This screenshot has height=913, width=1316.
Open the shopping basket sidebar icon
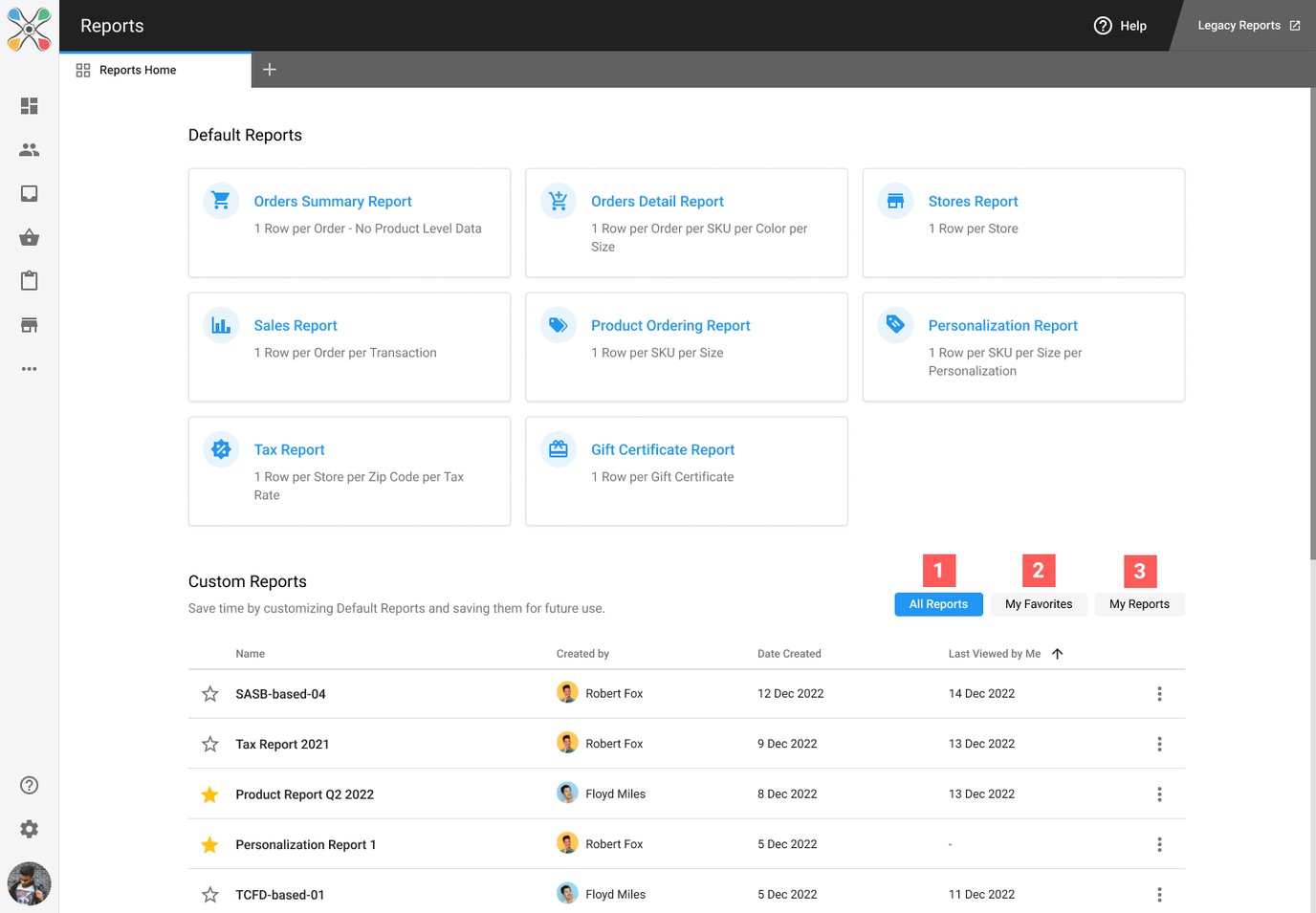coord(29,237)
